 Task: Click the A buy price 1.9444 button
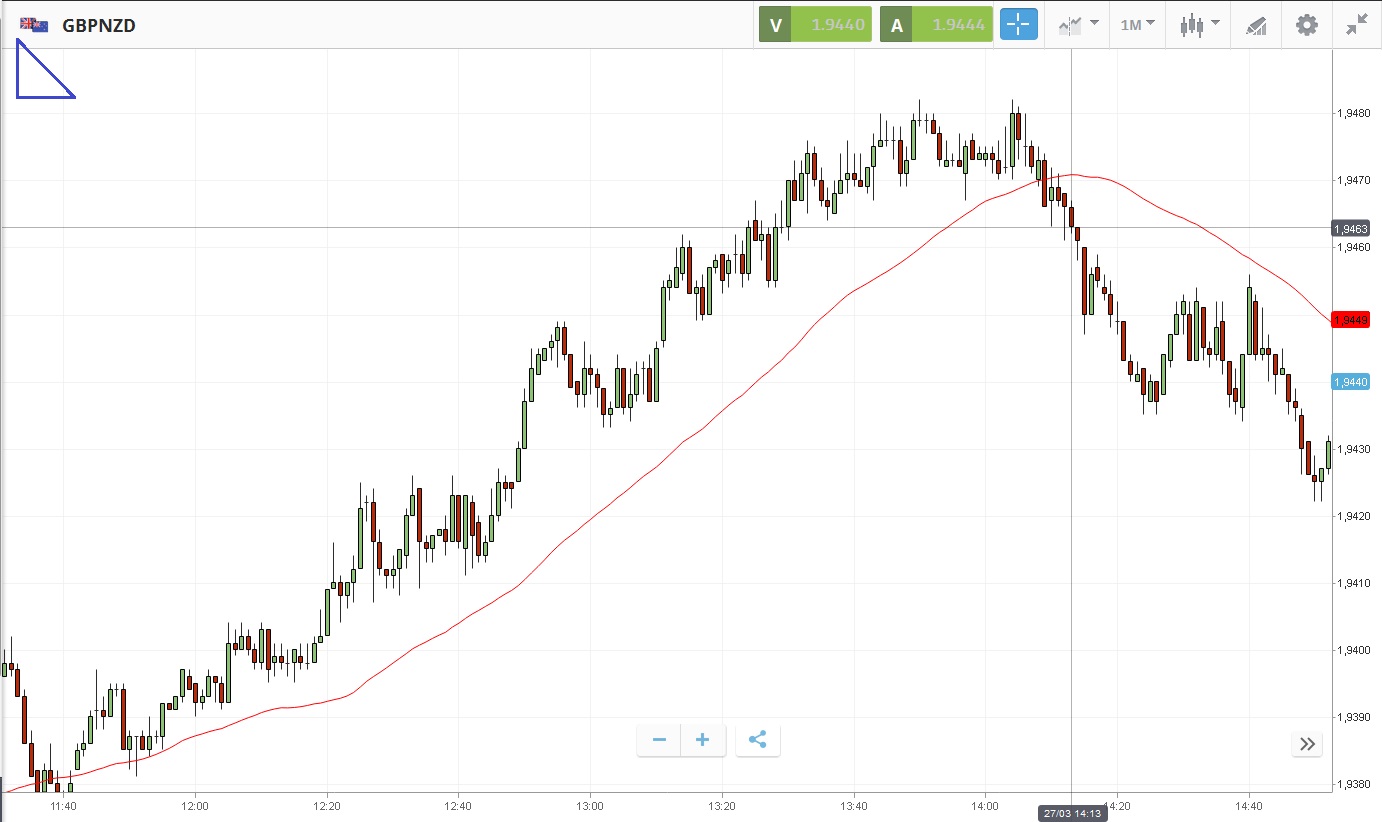(x=936, y=25)
